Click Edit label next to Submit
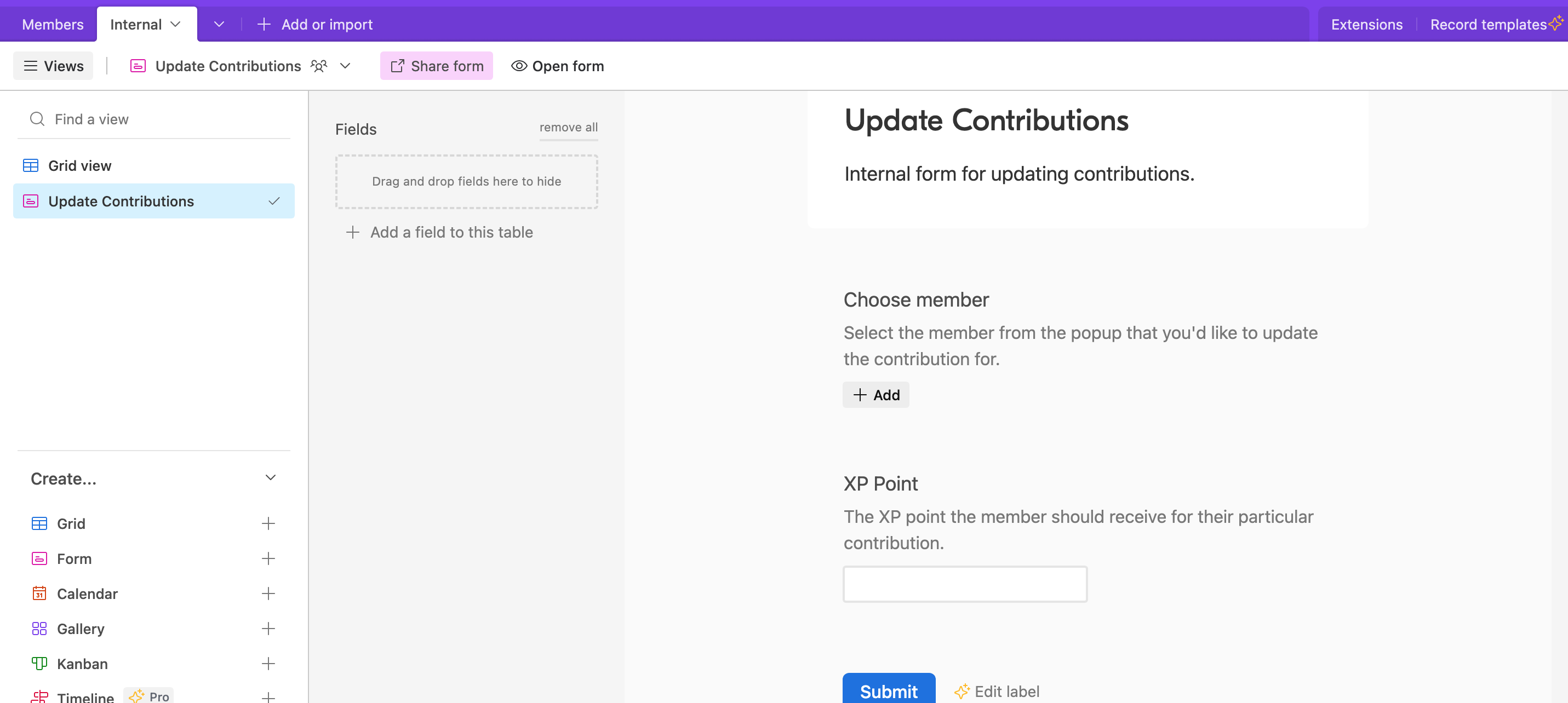Screen dimensions: 1568x703 click(x=1007, y=692)
